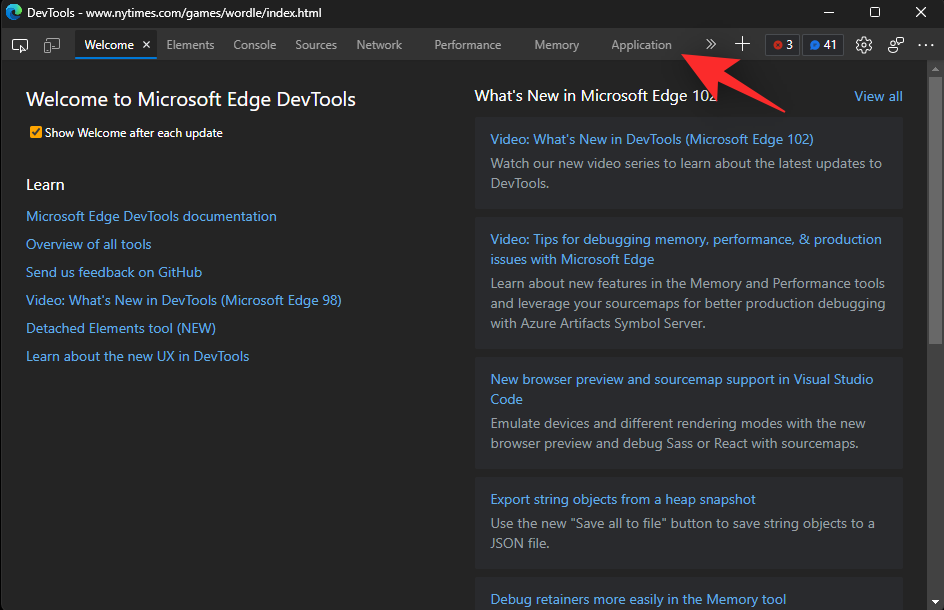Screen dimensions: 944x610
Task: Uncheck Show Welcome after each update
Action: click(x=36, y=133)
